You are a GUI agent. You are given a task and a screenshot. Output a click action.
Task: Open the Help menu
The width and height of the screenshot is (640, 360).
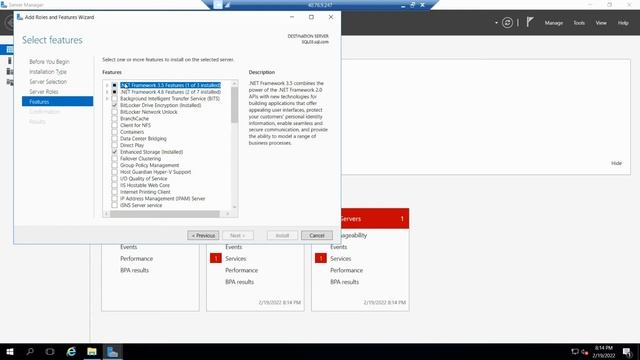pos(623,23)
